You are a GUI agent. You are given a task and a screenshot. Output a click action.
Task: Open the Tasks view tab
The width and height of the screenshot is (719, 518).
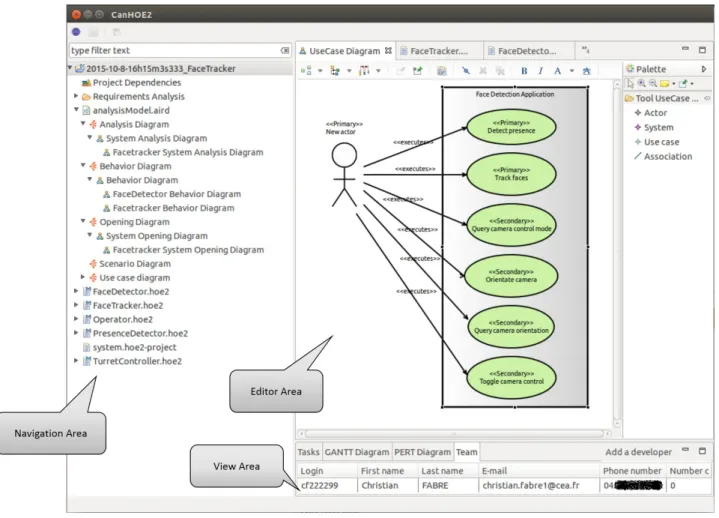pos(308,452)
